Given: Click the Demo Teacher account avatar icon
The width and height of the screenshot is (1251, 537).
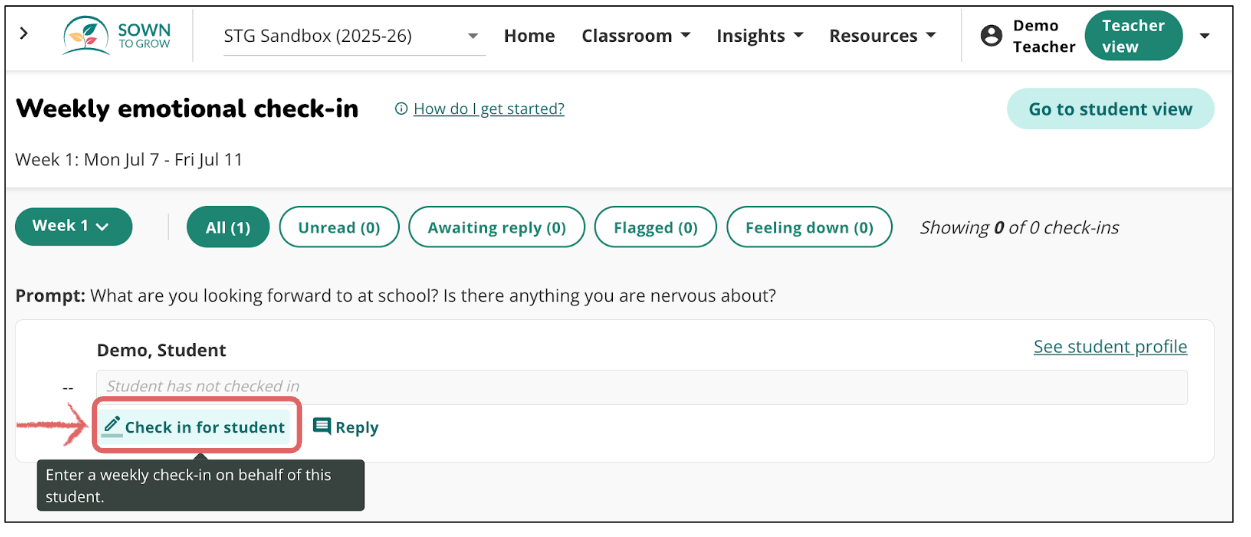Looking at the screenshot, I should pos(991,36).
